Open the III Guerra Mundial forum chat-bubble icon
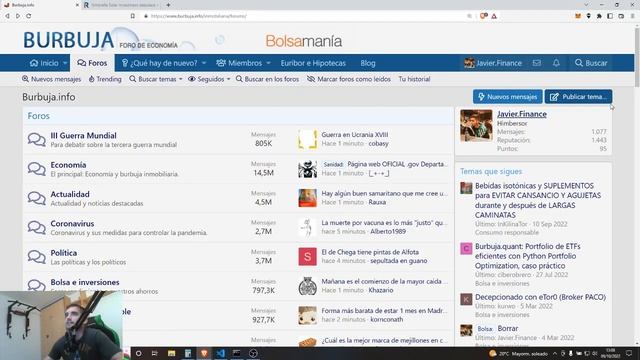The height and width of the screenshot is (360, 640). (37, 139)
